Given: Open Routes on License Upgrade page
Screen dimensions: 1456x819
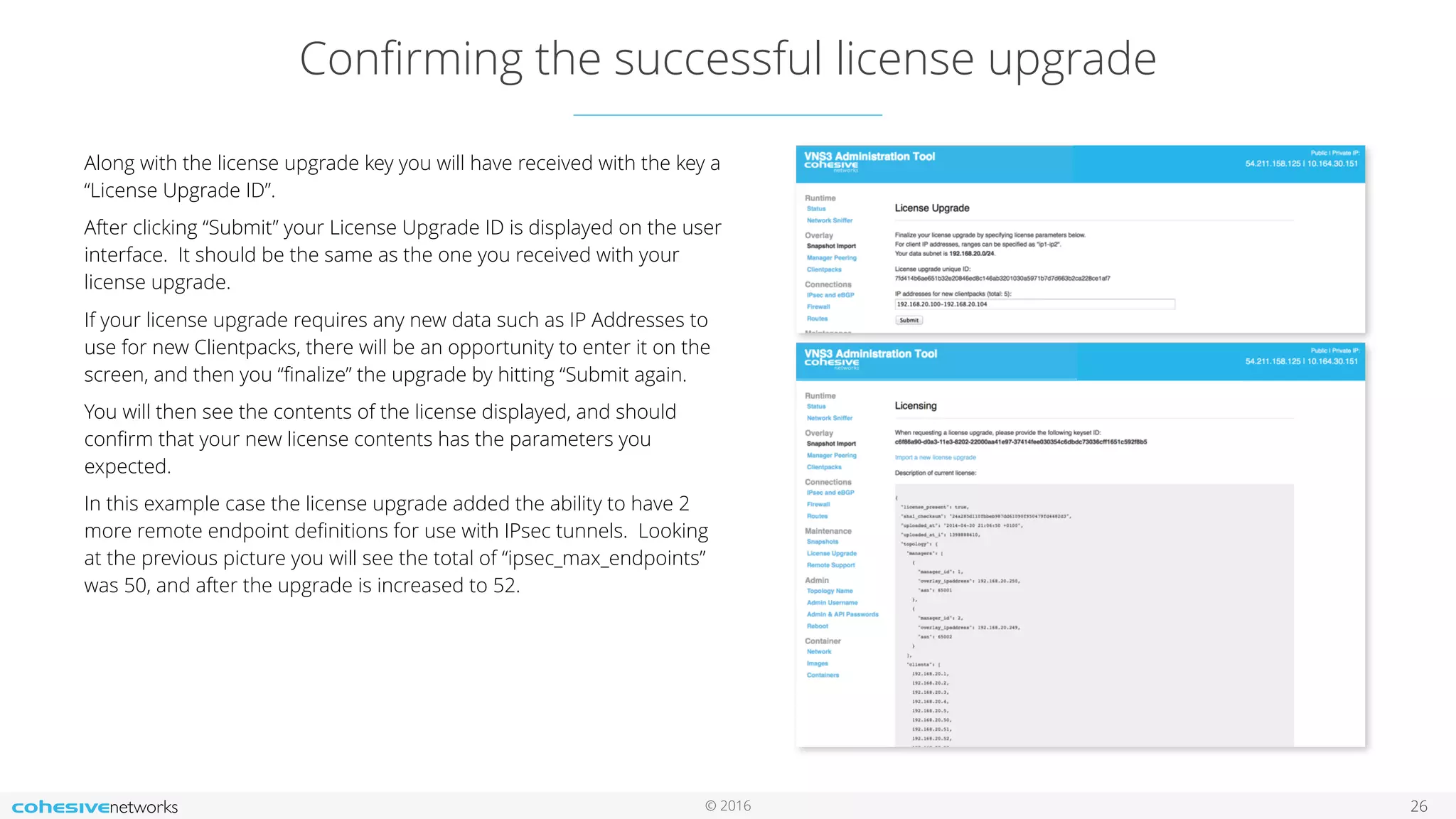Looking at the screenshot, I should (817, 318).
